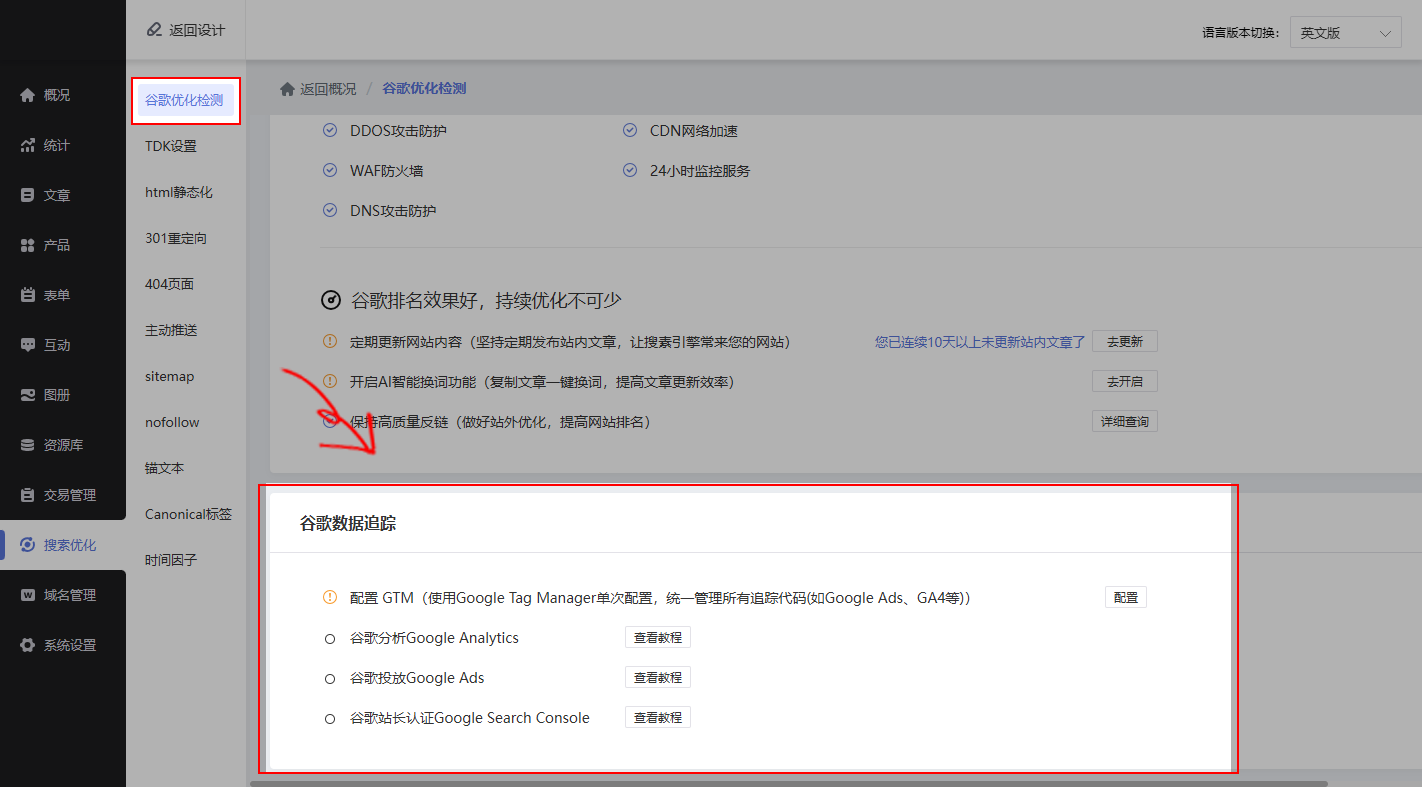Click the 统计 chart icon

(28, 145)
